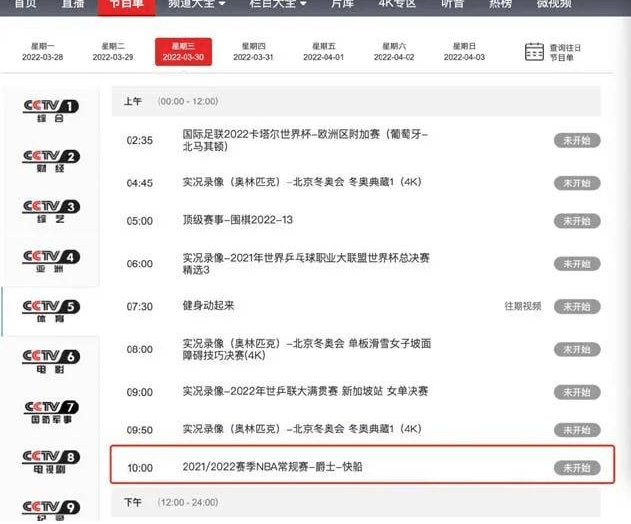631x524 pixels.
Task: Click the 10:00 time entry
Action: pos(140,468)
